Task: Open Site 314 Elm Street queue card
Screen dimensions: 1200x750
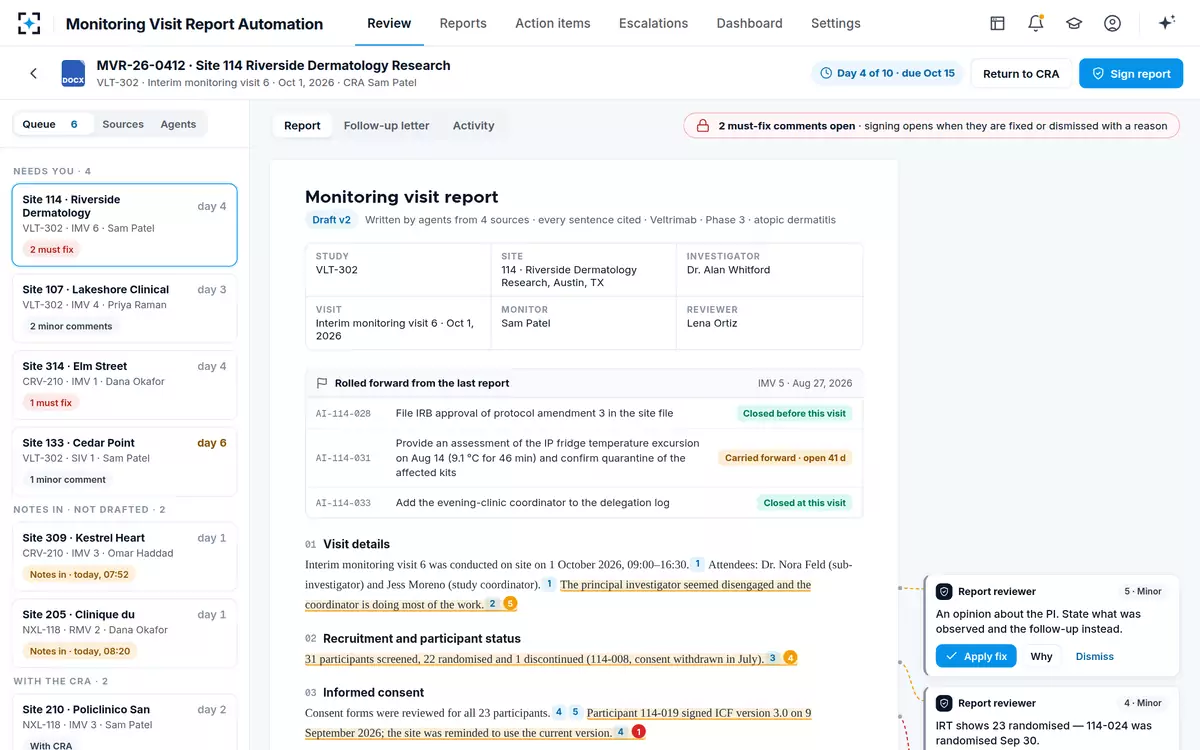Action: coord(124,385)
